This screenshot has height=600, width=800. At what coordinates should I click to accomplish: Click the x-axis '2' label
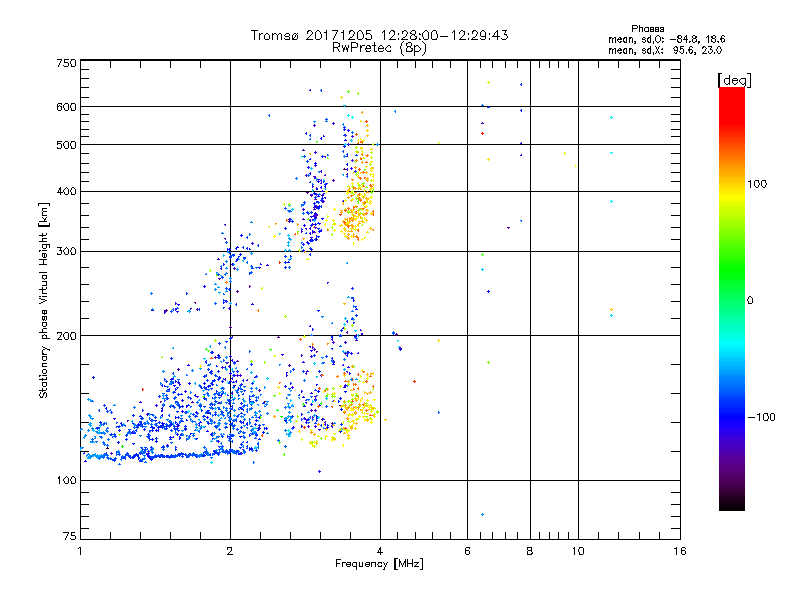pos(230,551)
